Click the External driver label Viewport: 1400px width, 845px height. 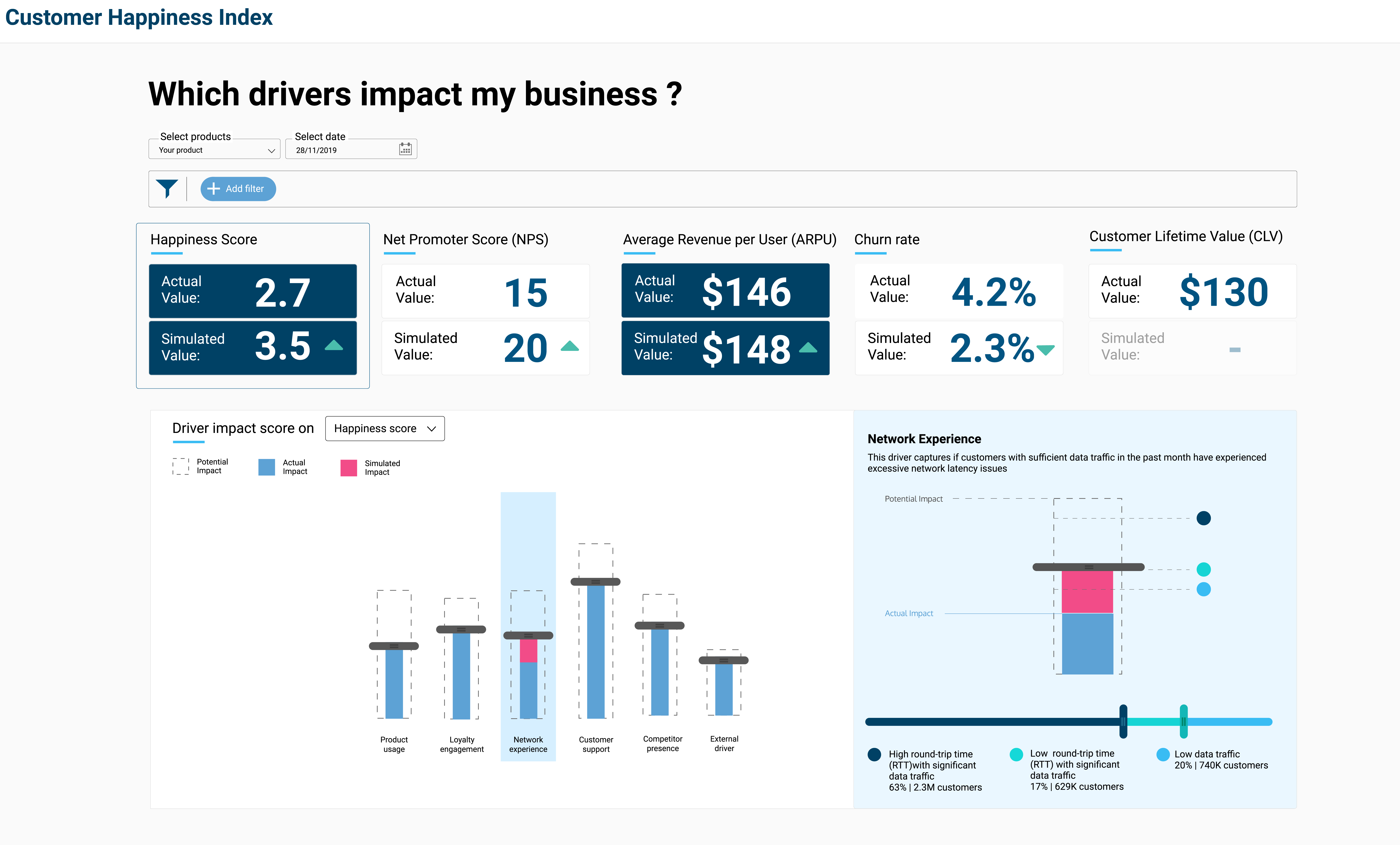[724, 744]
